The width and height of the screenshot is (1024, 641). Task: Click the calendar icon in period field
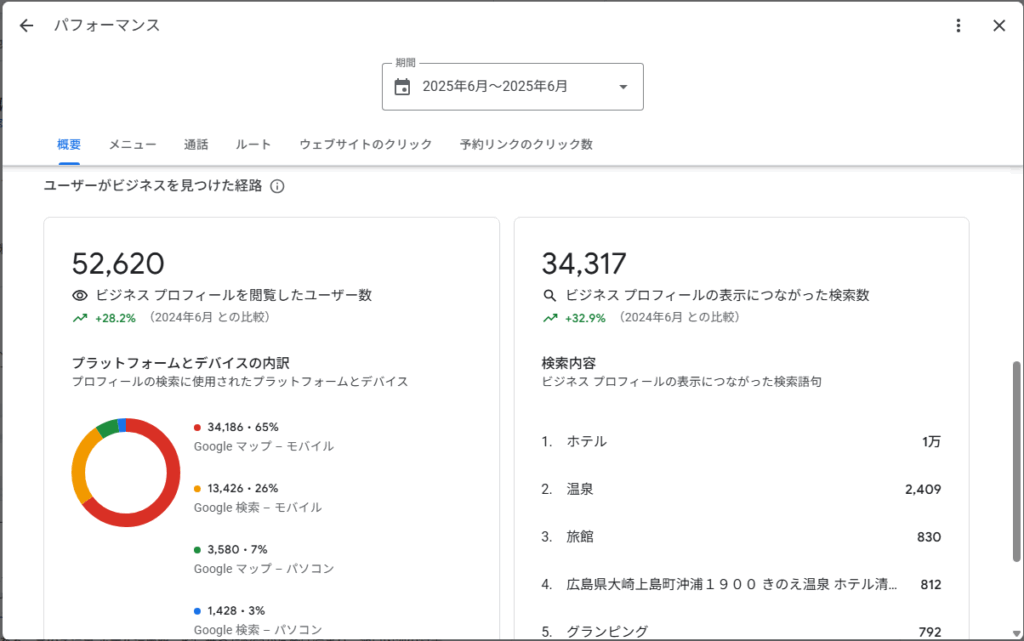coord(402,87)
